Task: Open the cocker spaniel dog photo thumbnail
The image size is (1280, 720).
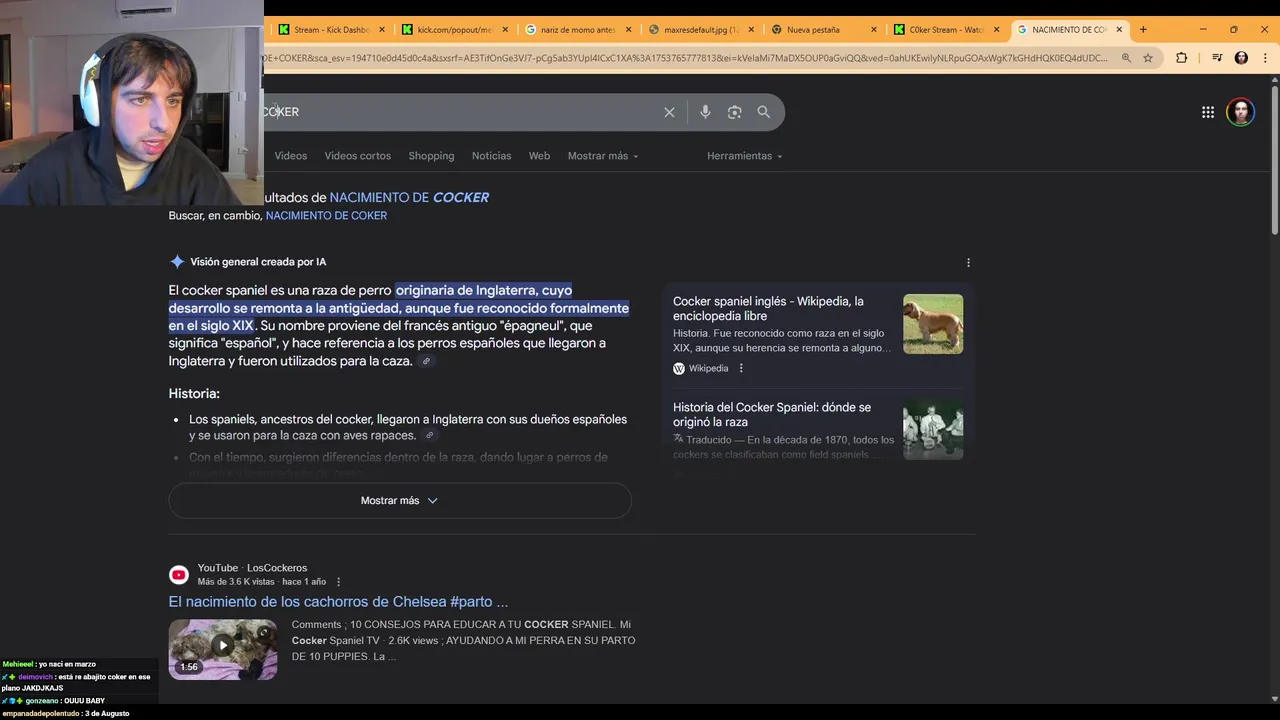Action: (x=933, y=324)
